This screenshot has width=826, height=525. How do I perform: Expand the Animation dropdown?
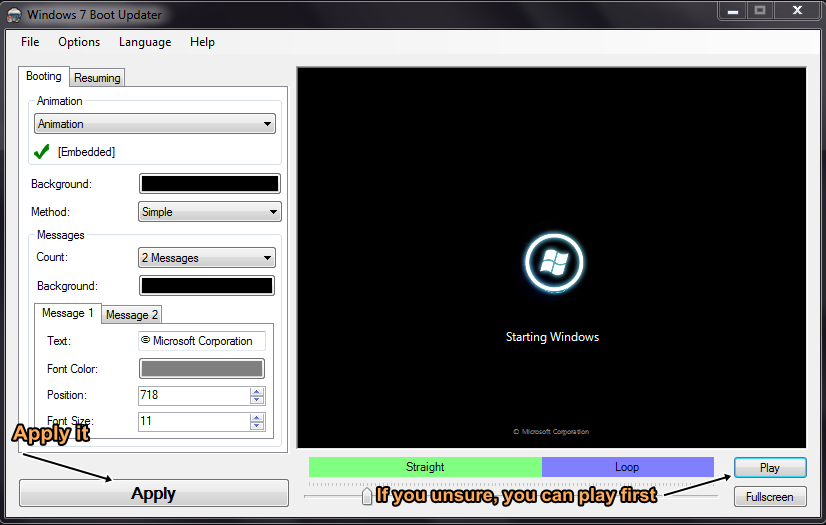155,124
